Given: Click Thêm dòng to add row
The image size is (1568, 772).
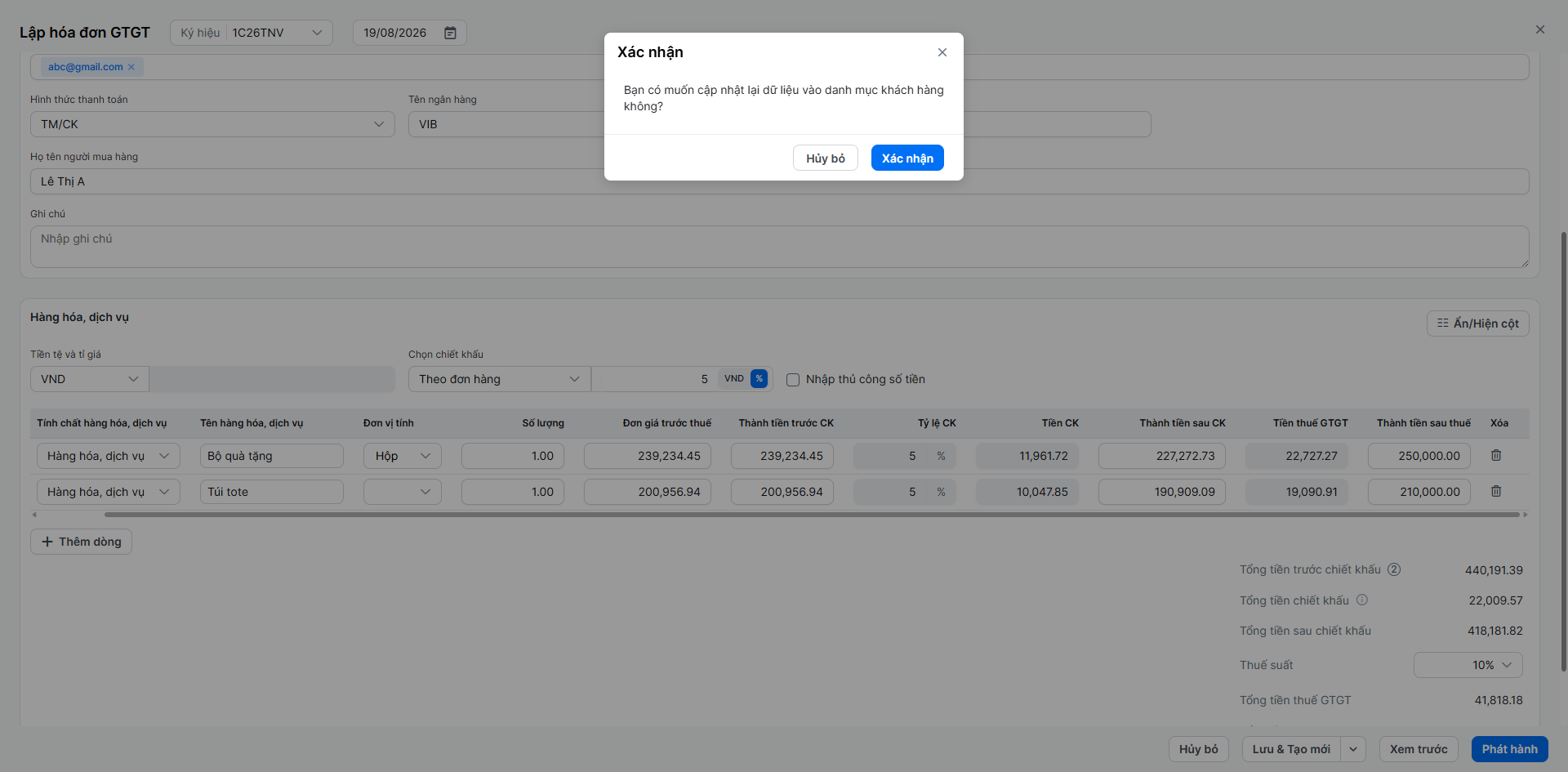Looking at the screenshot, I should point(81,542).
